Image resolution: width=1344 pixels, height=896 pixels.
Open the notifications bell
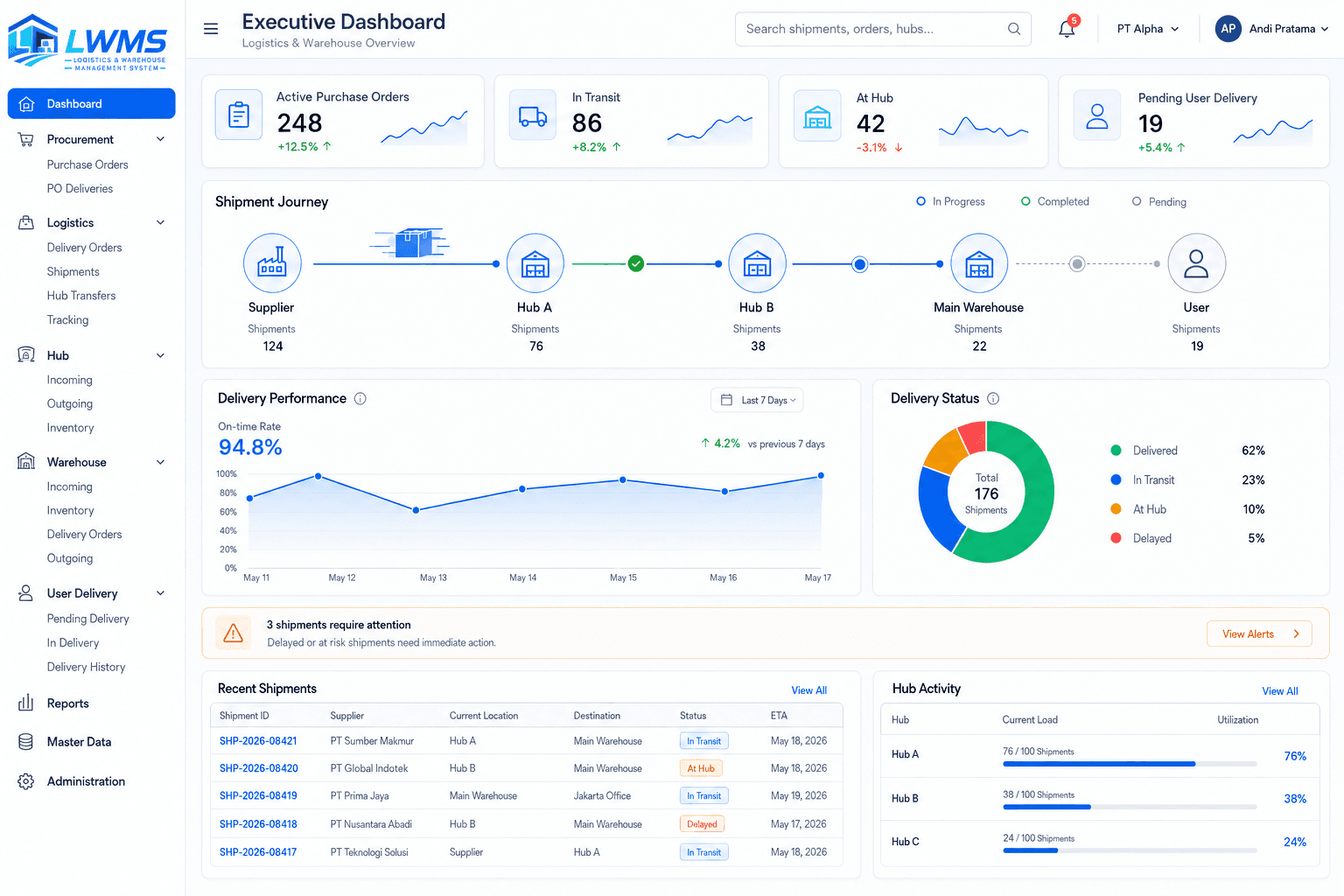pos(1067,29)
